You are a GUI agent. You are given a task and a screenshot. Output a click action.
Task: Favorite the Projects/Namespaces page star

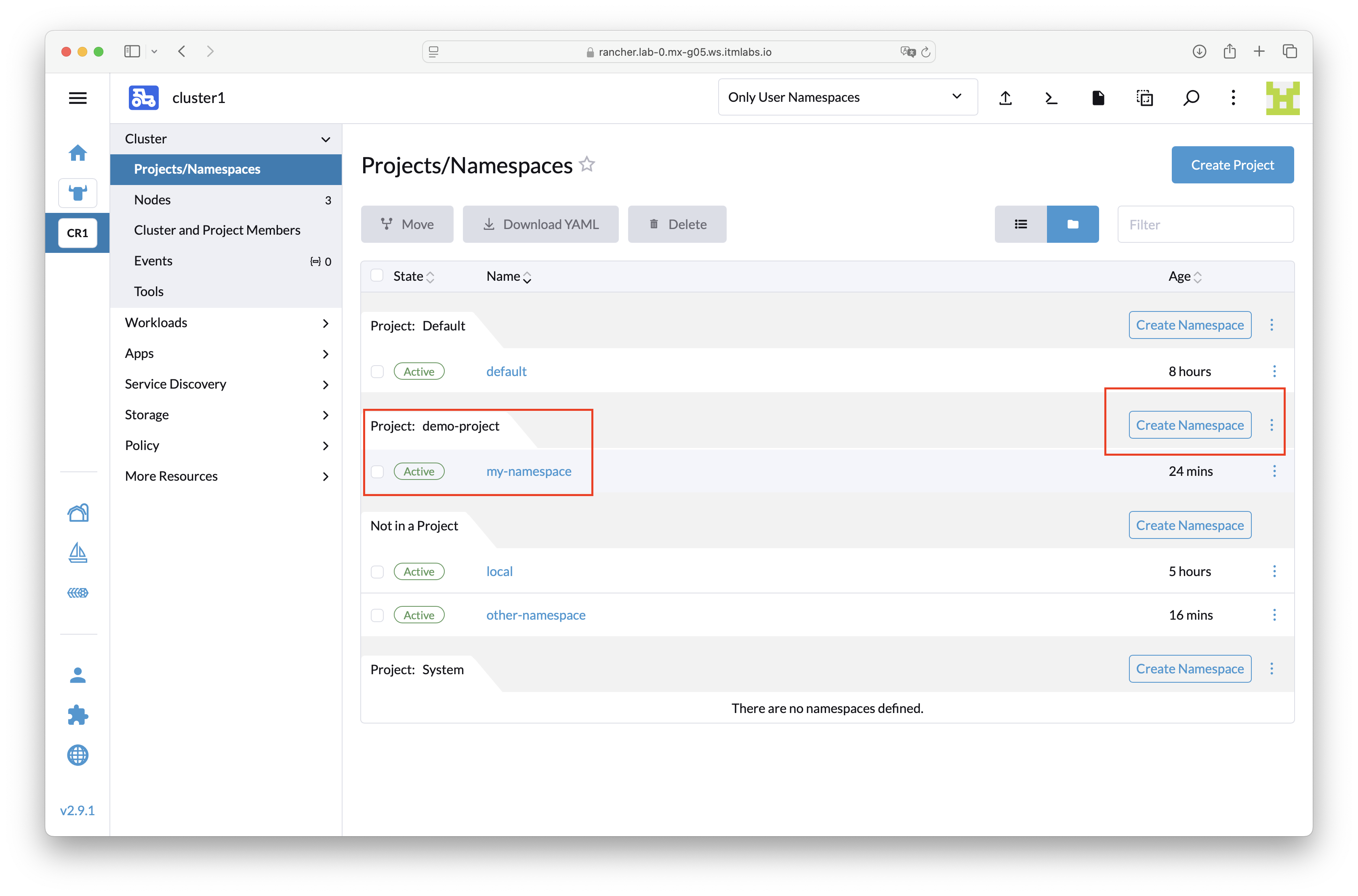(x=587, y=164)
